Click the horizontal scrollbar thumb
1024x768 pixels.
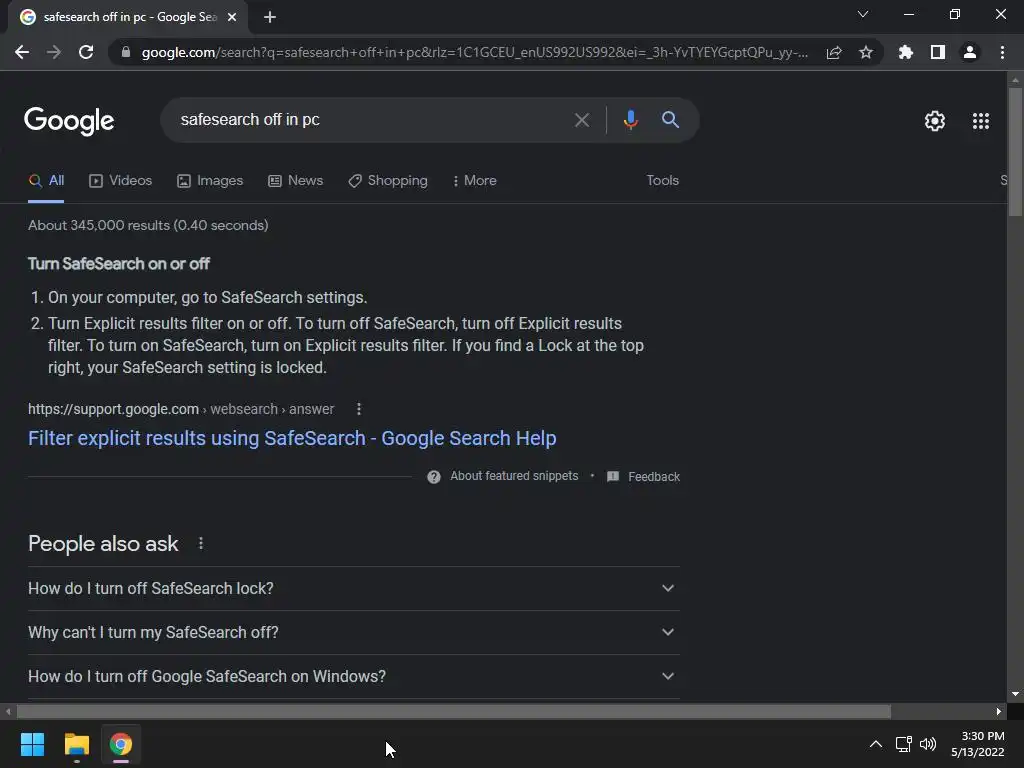454,711
